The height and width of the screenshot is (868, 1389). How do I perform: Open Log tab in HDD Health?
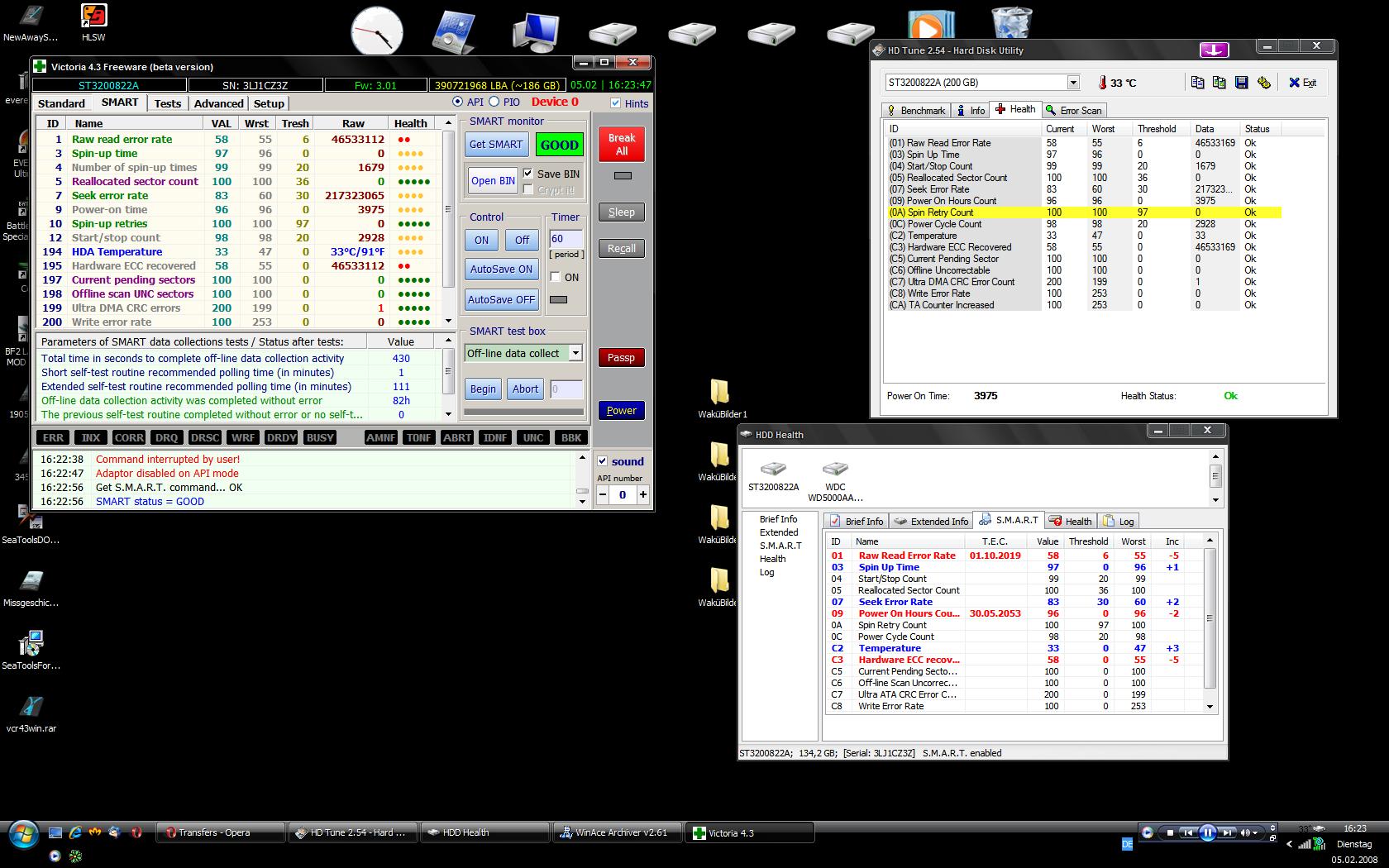click(1118, 521)
